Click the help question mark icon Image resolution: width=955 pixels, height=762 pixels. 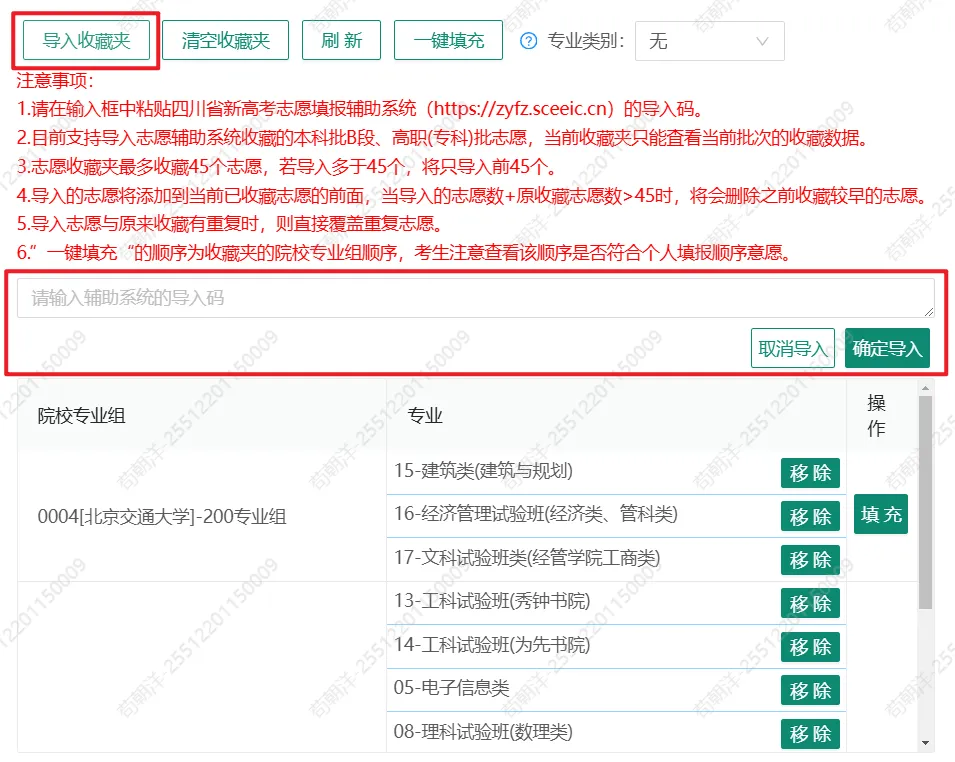[x=529, y=41]
